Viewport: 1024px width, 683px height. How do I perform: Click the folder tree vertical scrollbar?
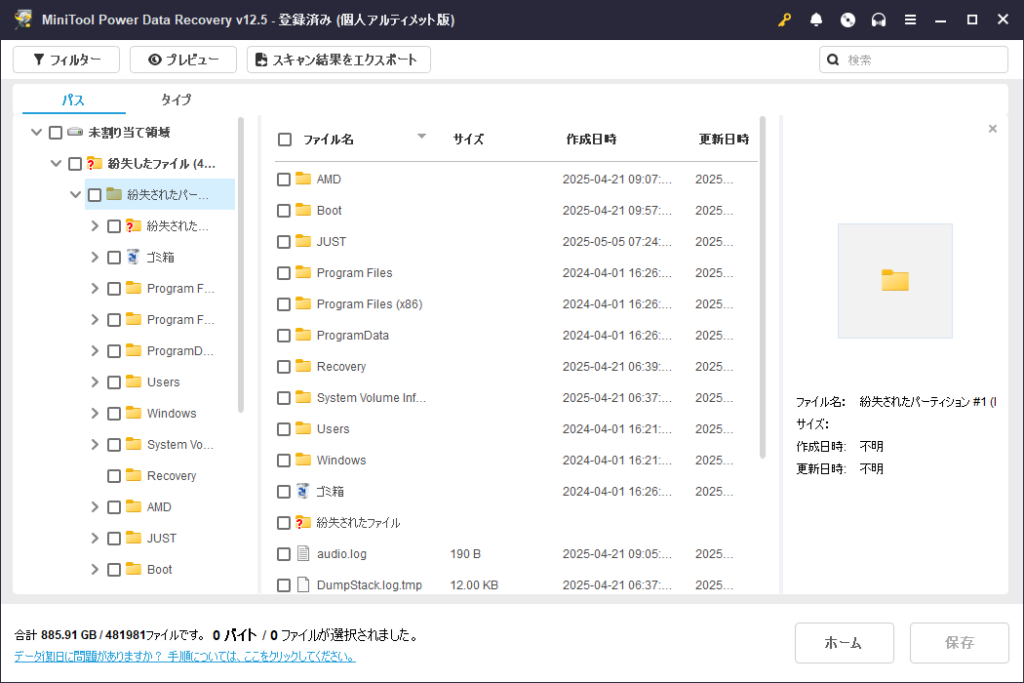coord(240,264)
